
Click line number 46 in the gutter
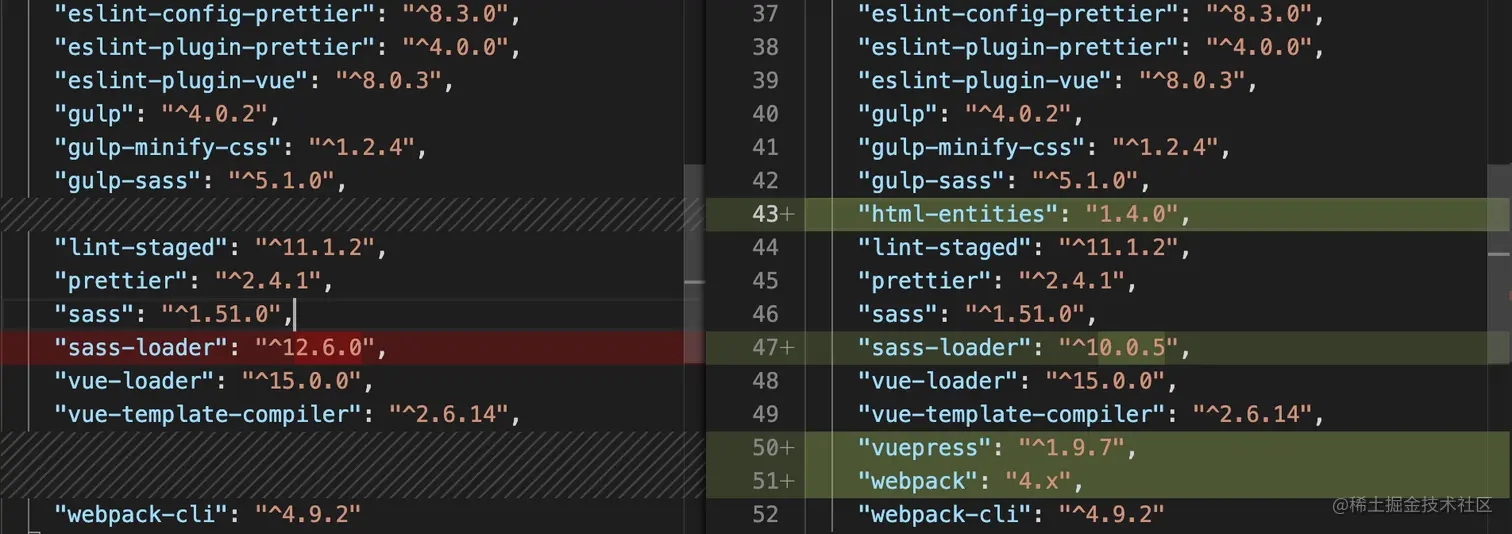[765, 314]
